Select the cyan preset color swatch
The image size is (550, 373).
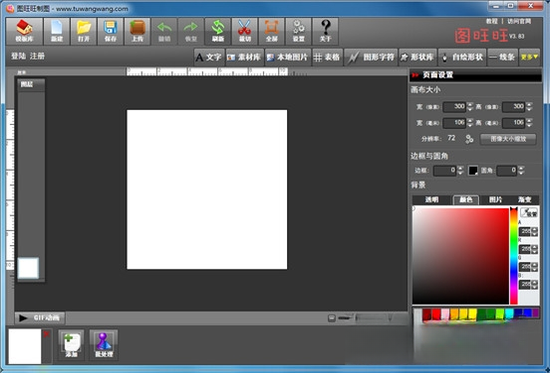click(509, 313)
